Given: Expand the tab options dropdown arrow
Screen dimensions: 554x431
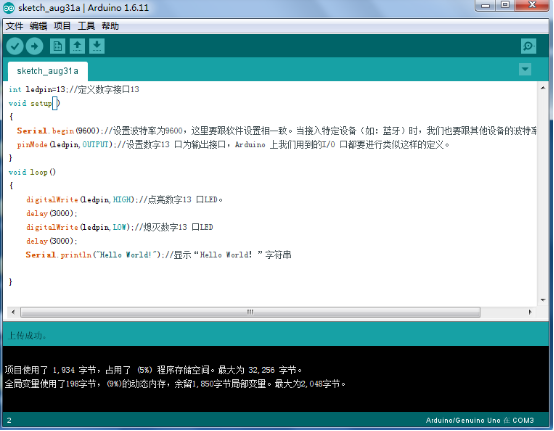Looking at the screenshot, I should click(525, 69).
